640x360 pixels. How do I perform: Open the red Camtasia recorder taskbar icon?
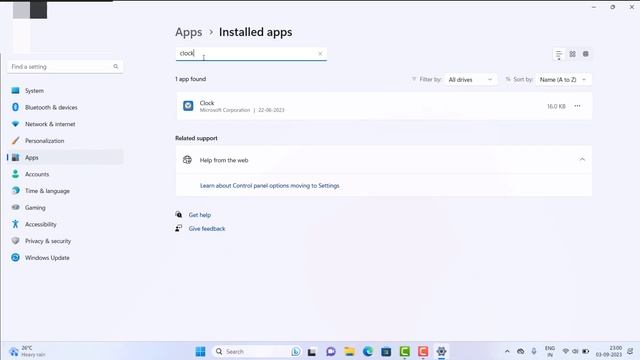click(x=423, y=351)
